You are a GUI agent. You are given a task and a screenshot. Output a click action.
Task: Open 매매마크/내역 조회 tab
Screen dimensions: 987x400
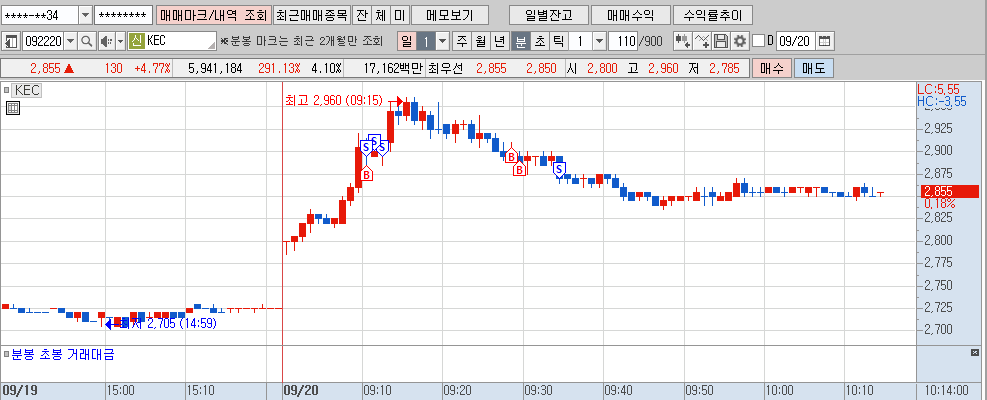214,14
